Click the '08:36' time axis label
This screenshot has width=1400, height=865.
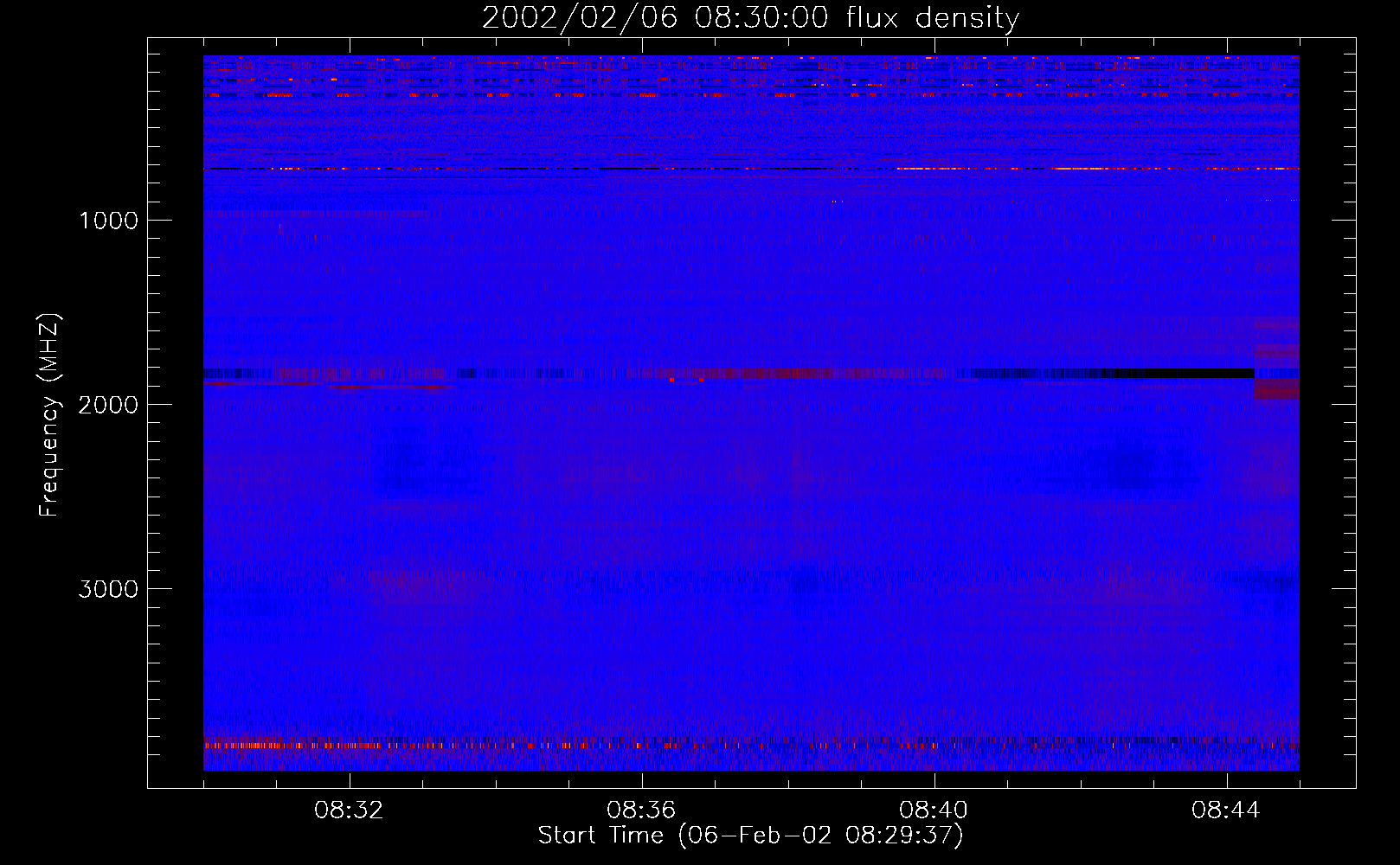pyautogui.click(x=641, y=811)
